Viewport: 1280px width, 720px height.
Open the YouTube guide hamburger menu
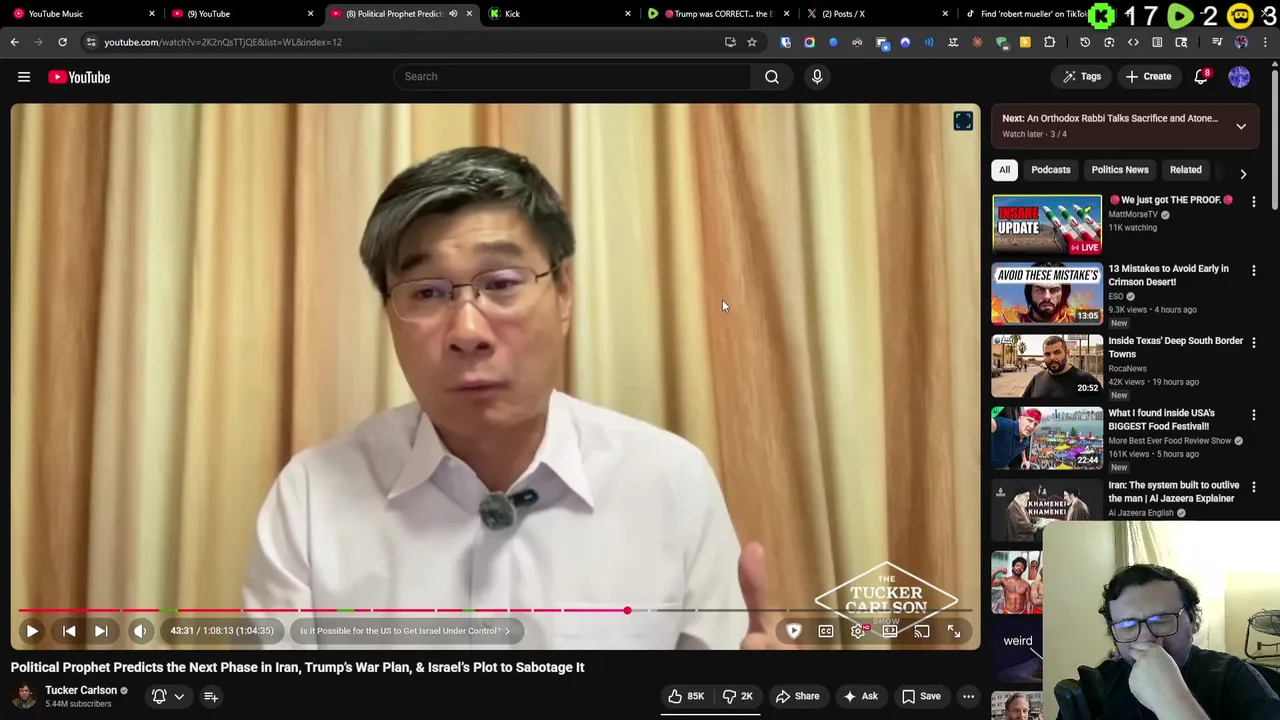click(x=24, y=77)
